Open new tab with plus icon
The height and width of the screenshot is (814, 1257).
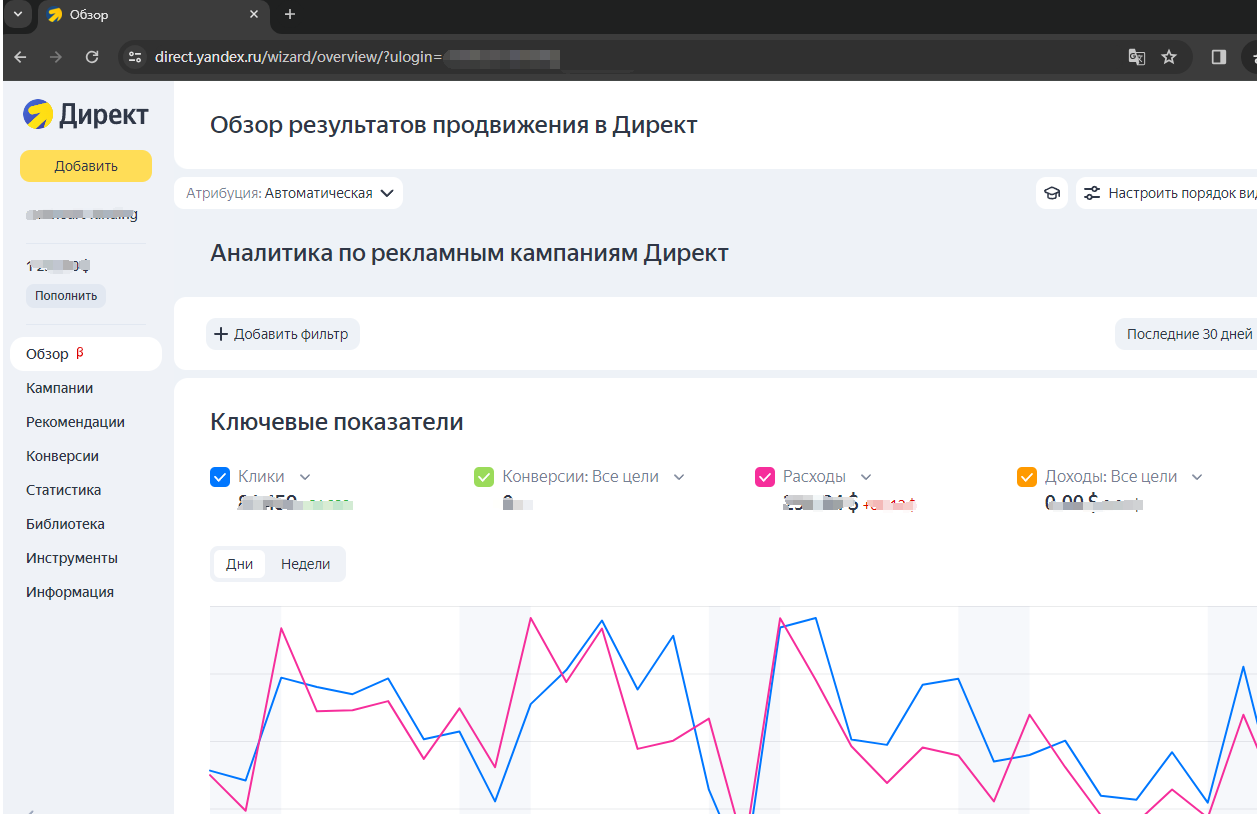290,15
